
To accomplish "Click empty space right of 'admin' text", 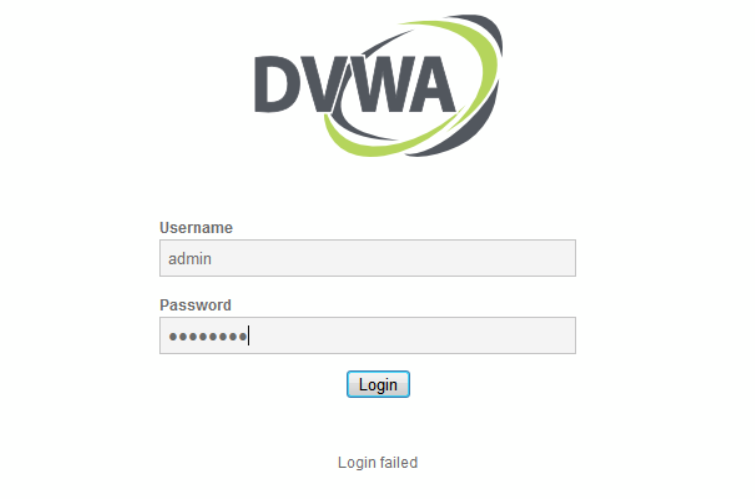I will click(392, 258).
